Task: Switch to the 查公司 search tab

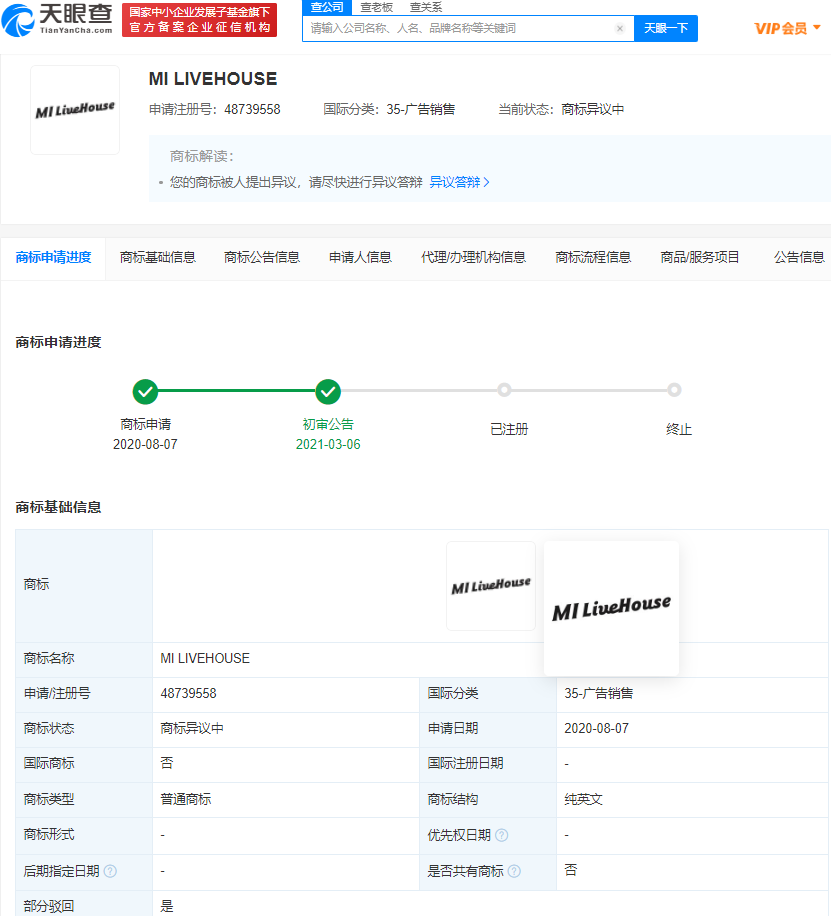Action: 327,7
